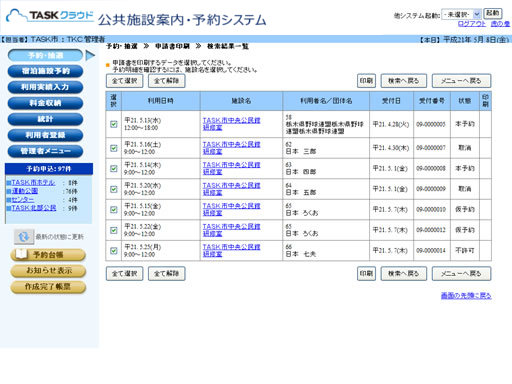
Task: Toggle checkbox for receipt 09-0000005 row
Action: pos(114,124)
